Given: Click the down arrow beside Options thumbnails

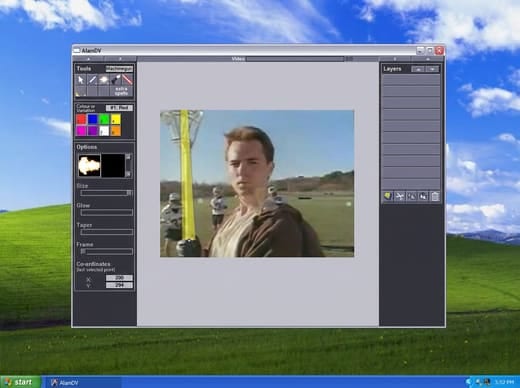Looking at the screenshot, I should tap(128, 174).
